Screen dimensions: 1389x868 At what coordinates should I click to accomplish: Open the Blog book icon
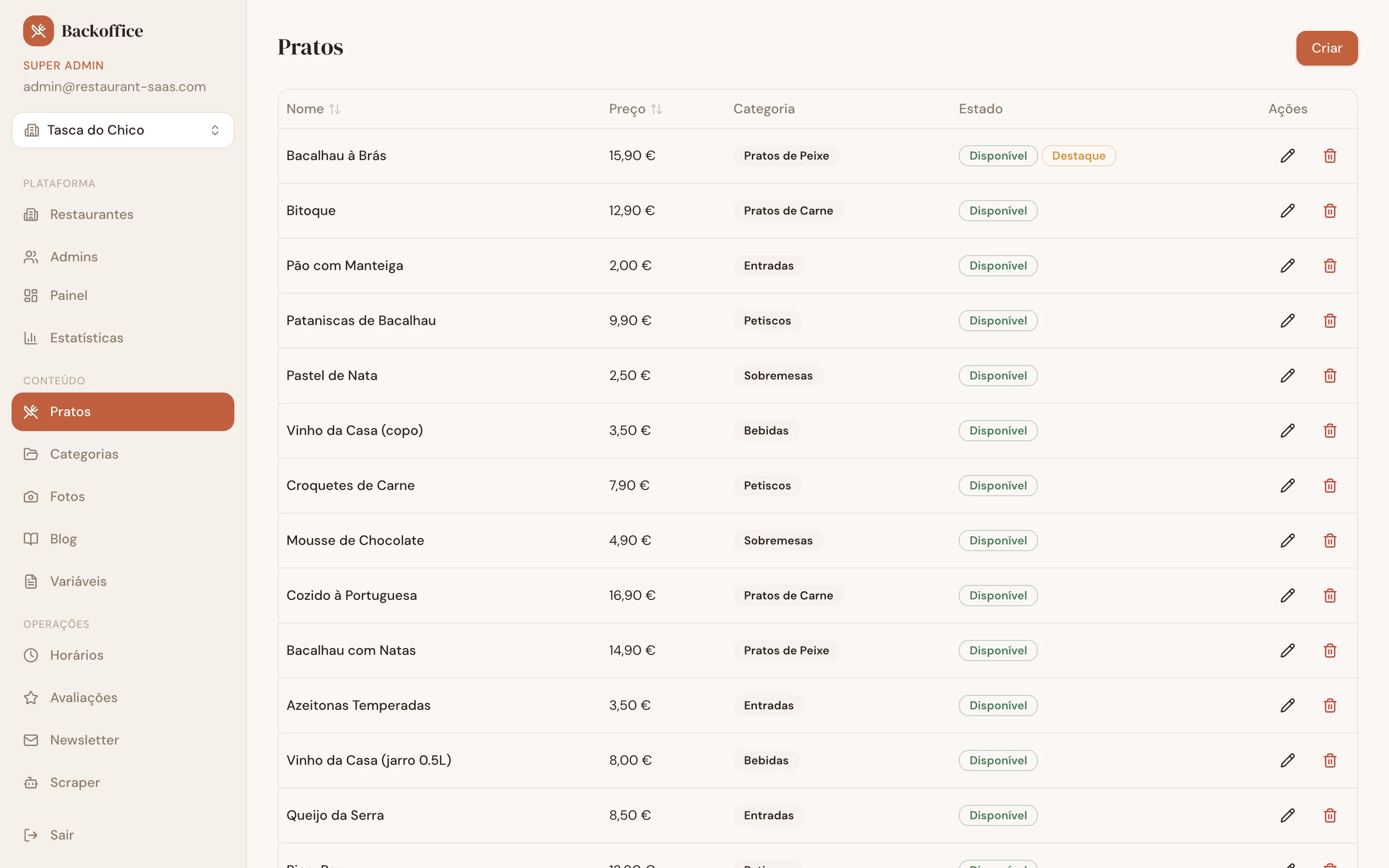pyautogui.click(x=31, y=539)
